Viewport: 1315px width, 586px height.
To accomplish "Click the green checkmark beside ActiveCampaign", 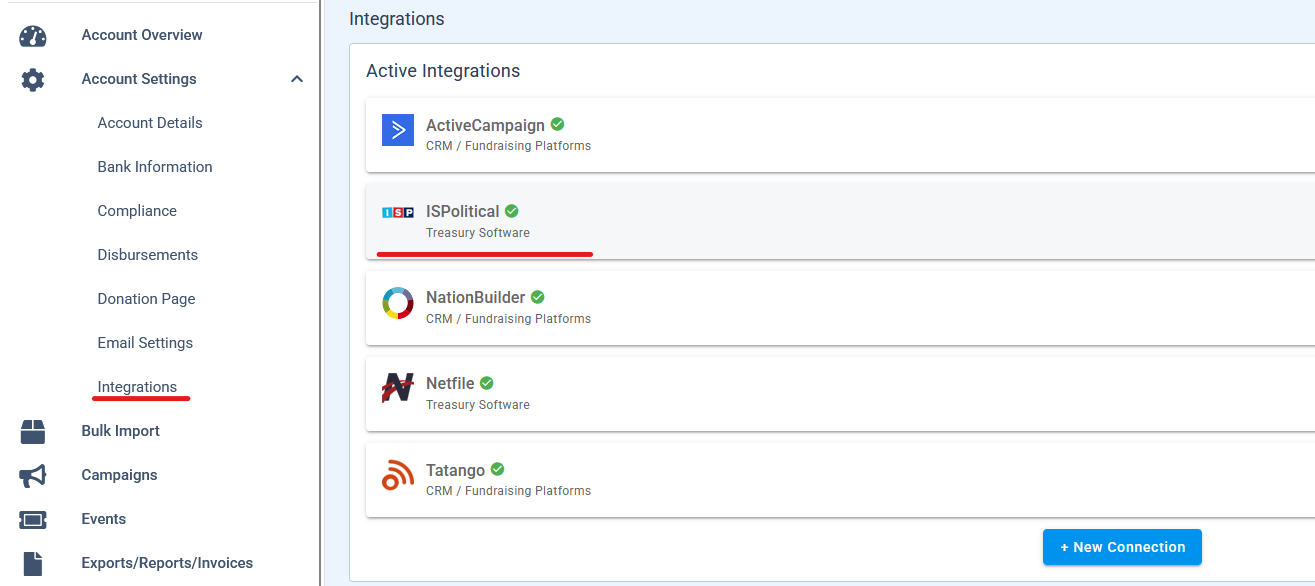I will (x=557, y=125).
